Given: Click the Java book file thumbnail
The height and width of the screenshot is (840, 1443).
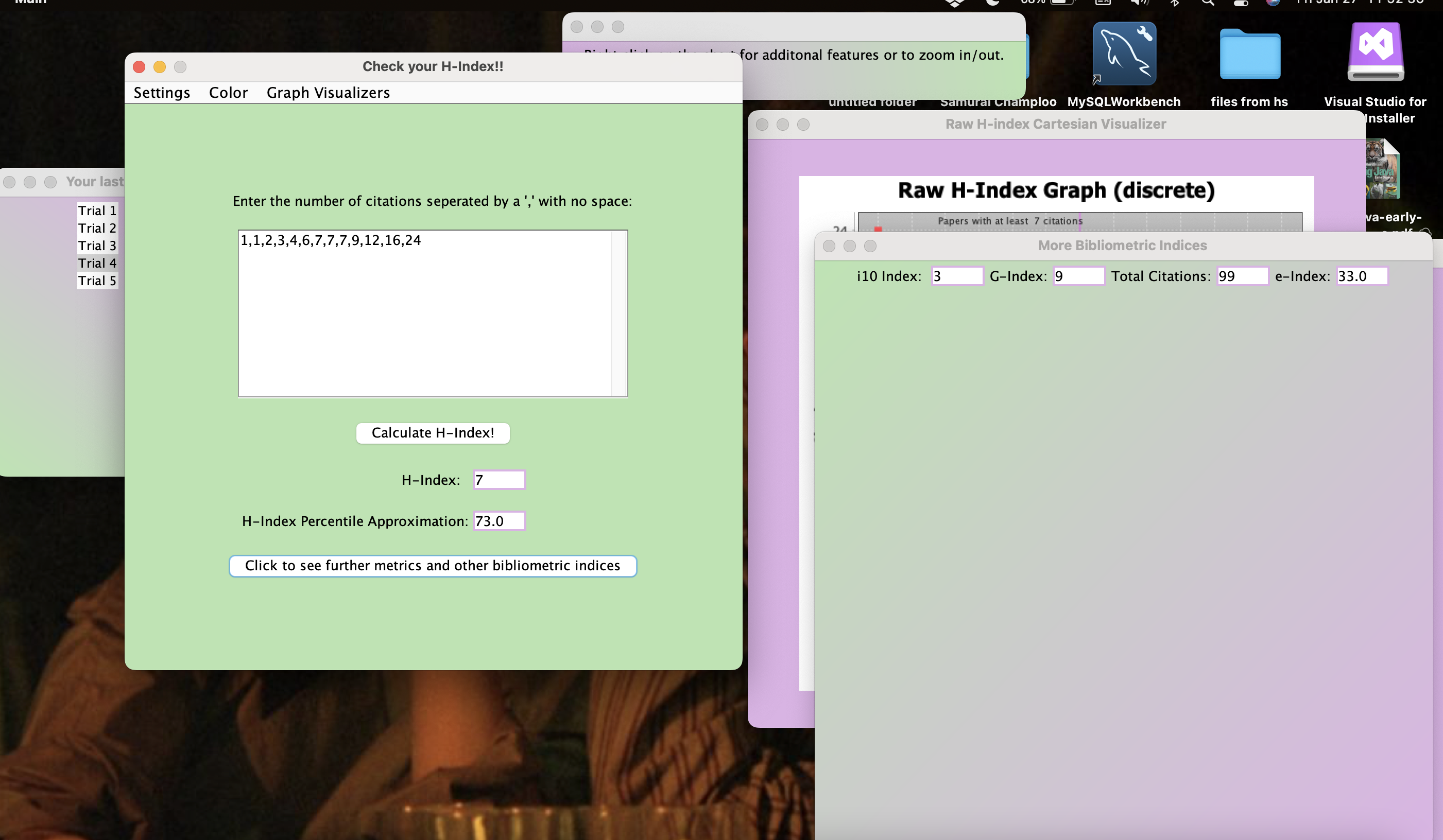Looking at the screenshot, I should point(1382,169).
